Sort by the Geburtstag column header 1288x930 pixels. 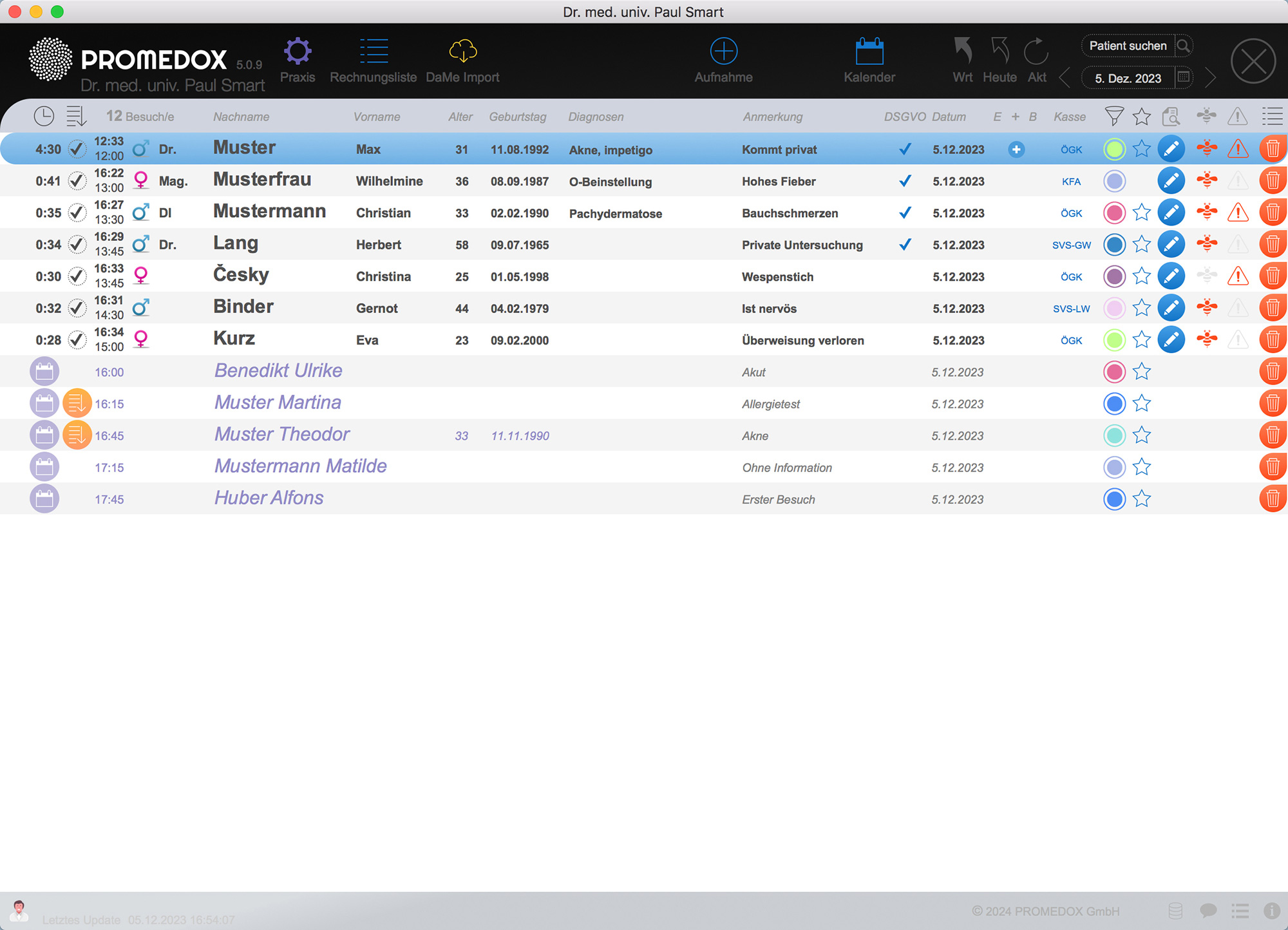point(518,117)
